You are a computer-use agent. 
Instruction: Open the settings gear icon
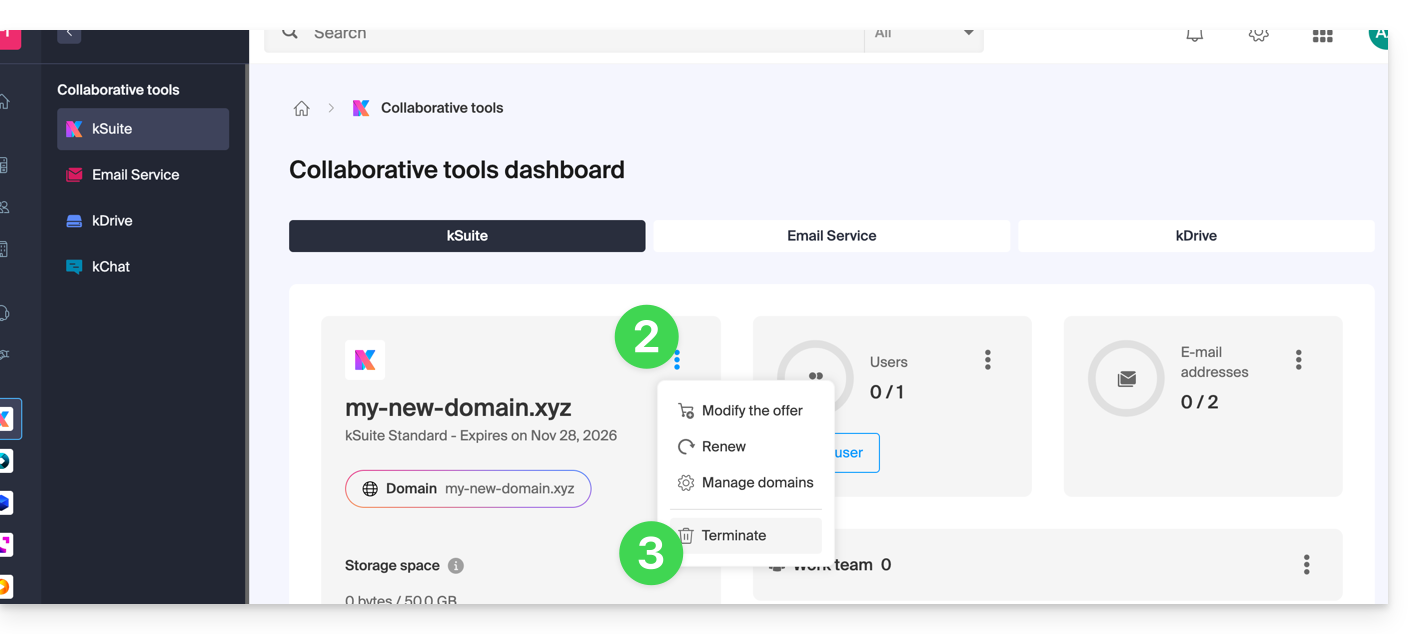[1258, 35]
